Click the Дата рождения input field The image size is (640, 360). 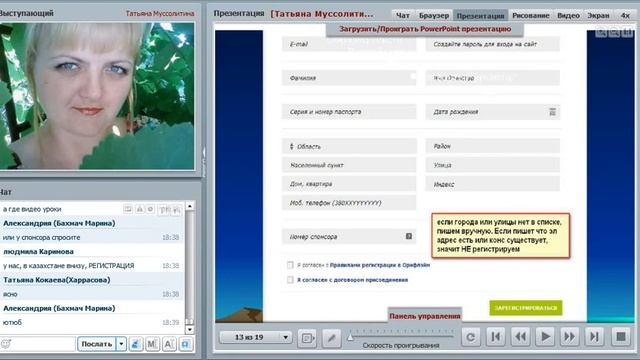[493, 112]
